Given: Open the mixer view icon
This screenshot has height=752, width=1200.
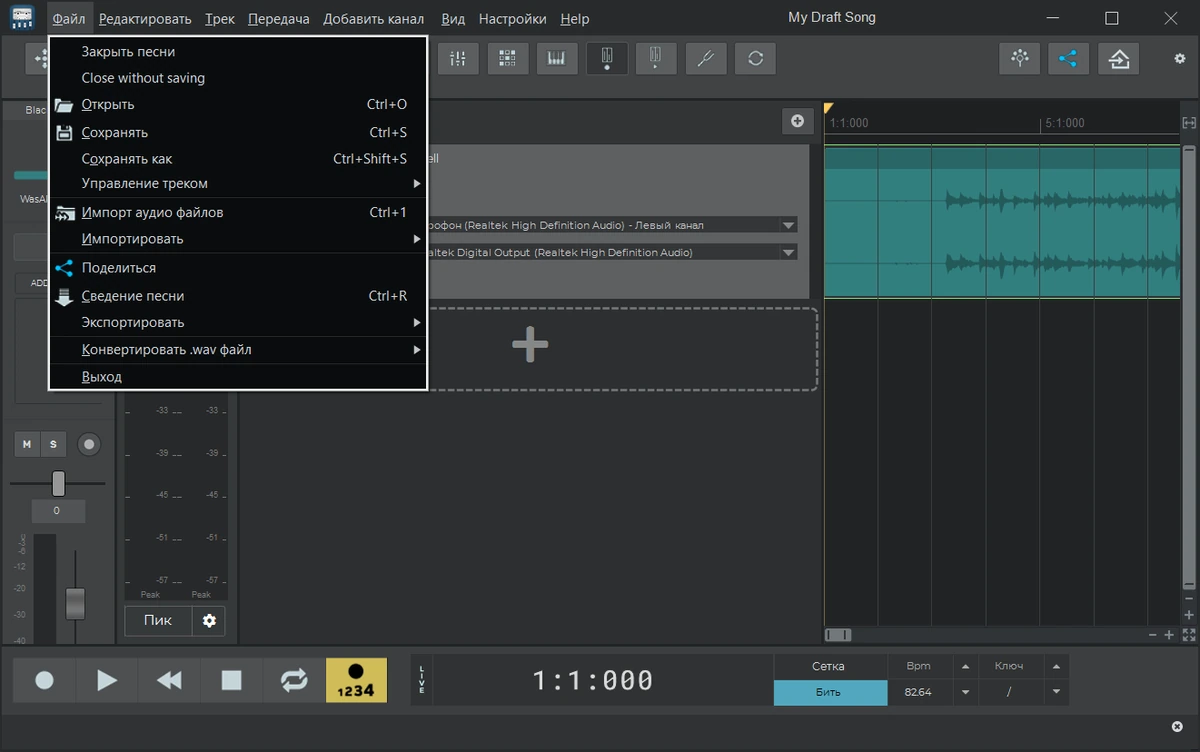Looking at the screenshot, I should [x=458, y=59].
